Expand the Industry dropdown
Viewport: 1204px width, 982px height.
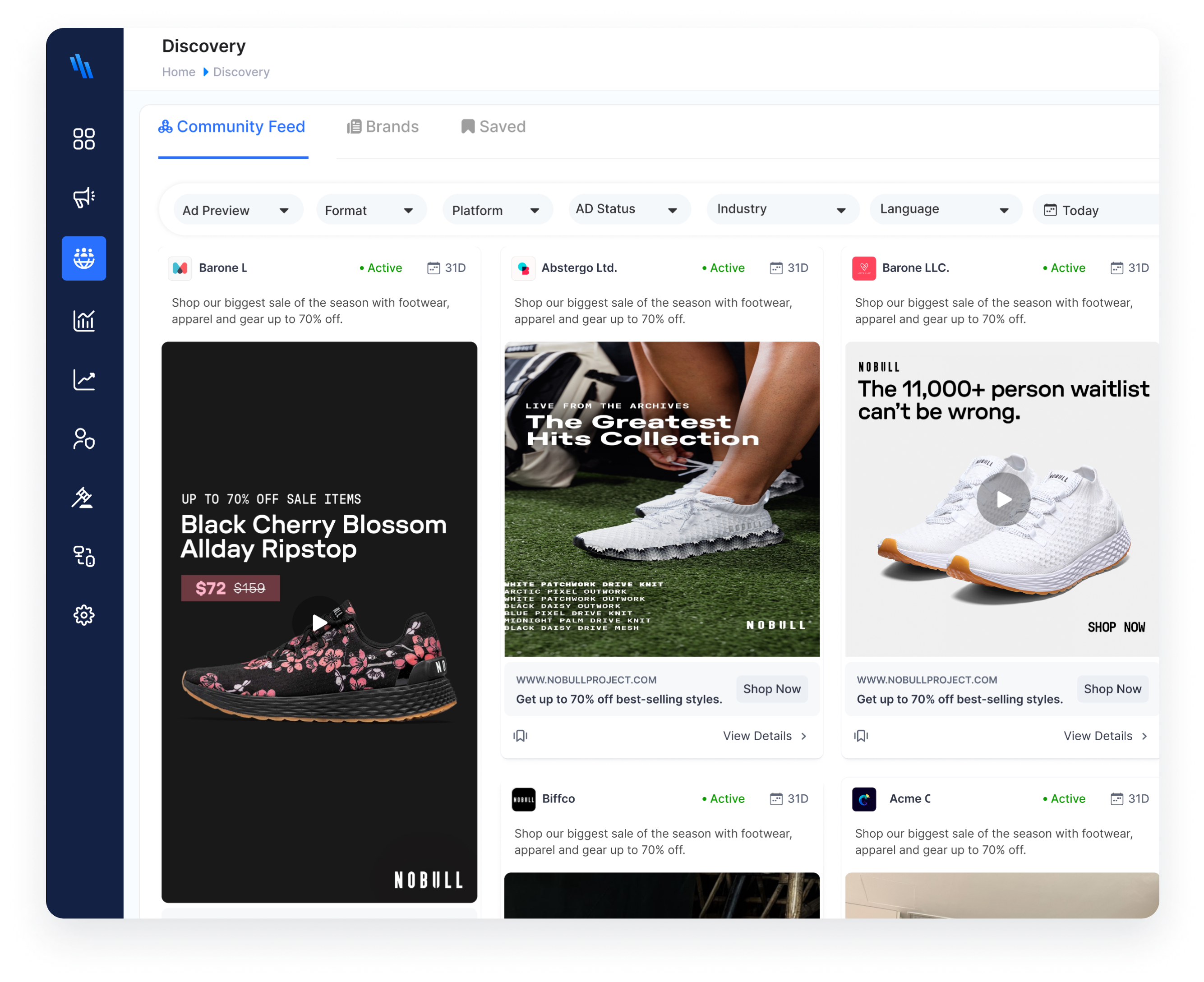(x=783, y=209)
